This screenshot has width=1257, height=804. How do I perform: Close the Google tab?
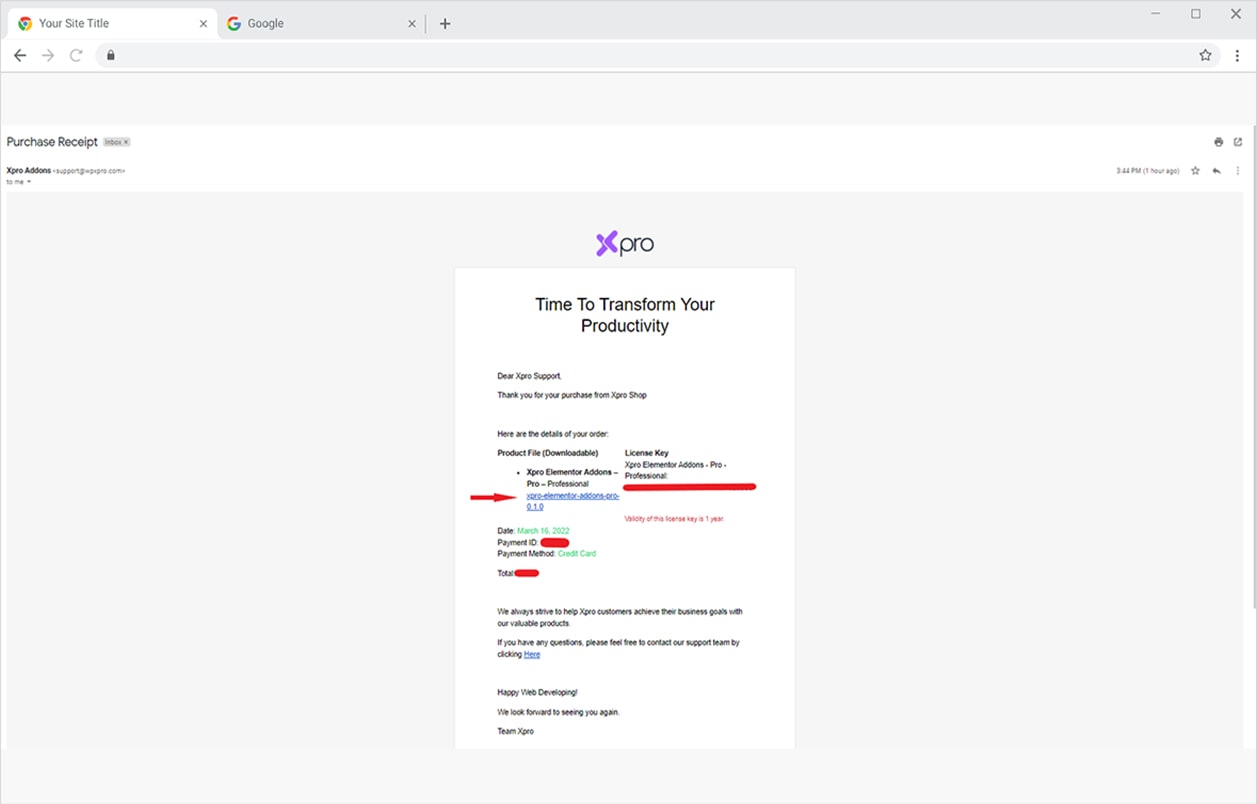coord(412,24)
